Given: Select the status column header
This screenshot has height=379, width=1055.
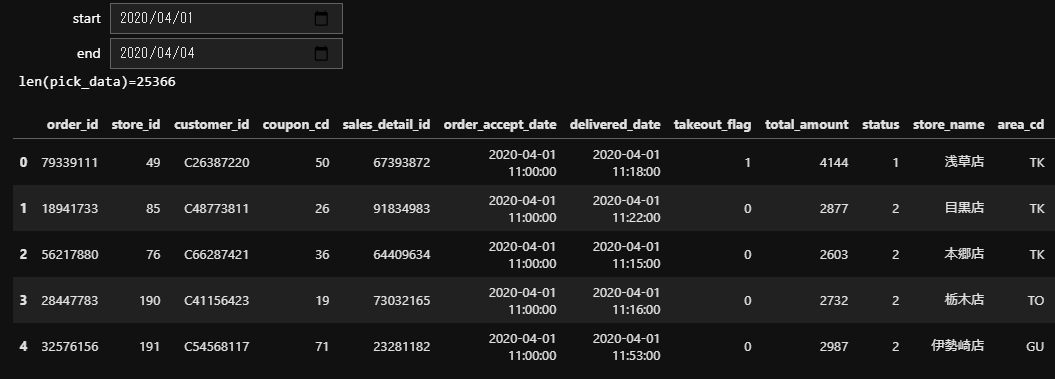Looking at the screenshot, I should (881, 125).
